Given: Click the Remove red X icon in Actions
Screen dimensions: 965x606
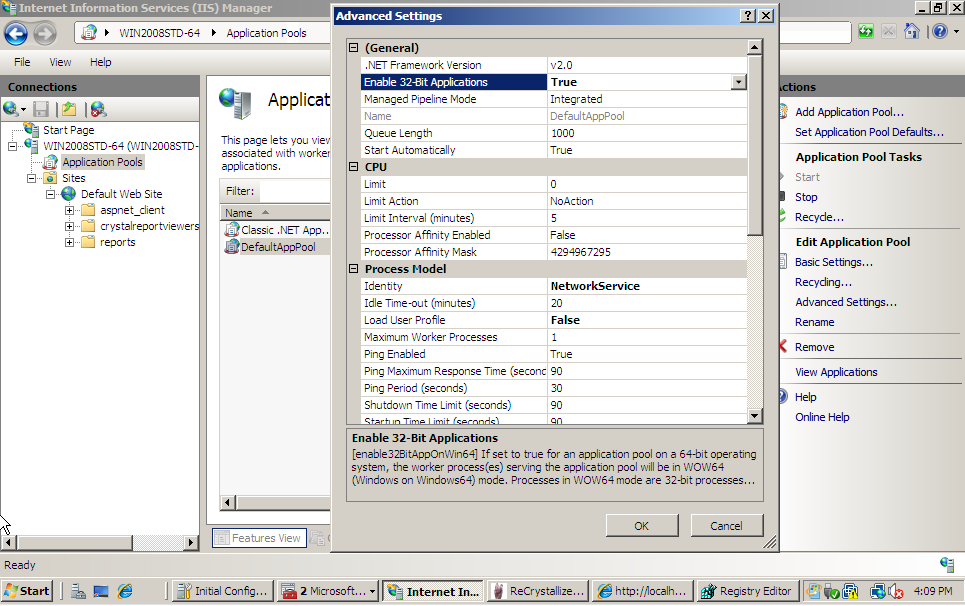Looking at the screenshot, I should [783, 346].
